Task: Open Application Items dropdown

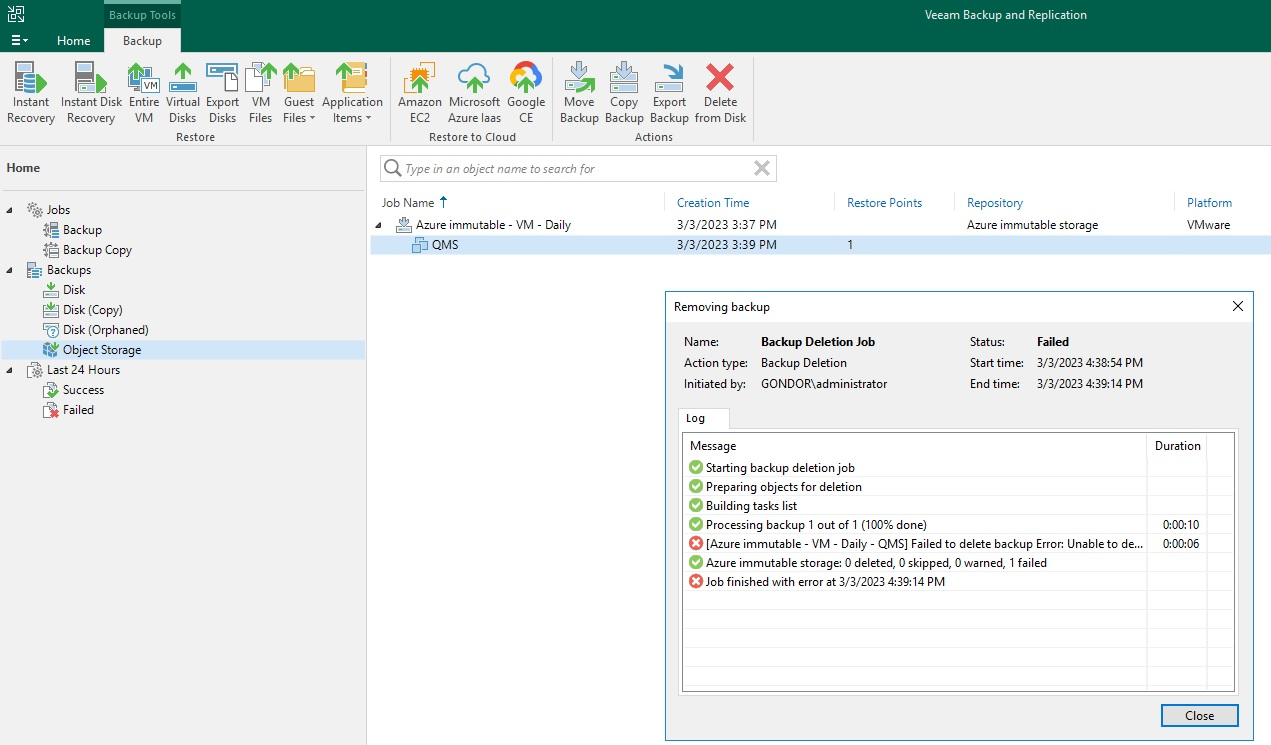Action: click(352, 92)
